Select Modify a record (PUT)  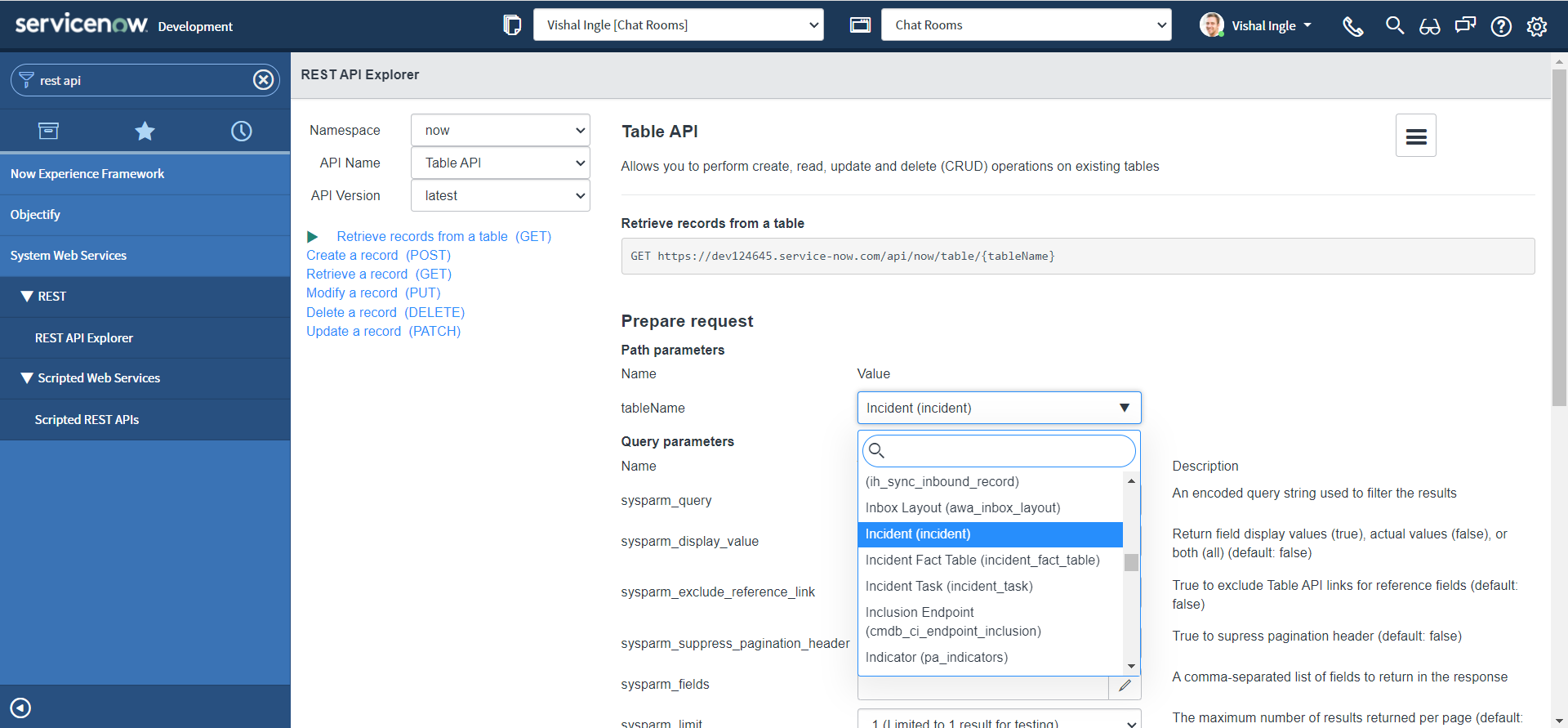point(373,293)
